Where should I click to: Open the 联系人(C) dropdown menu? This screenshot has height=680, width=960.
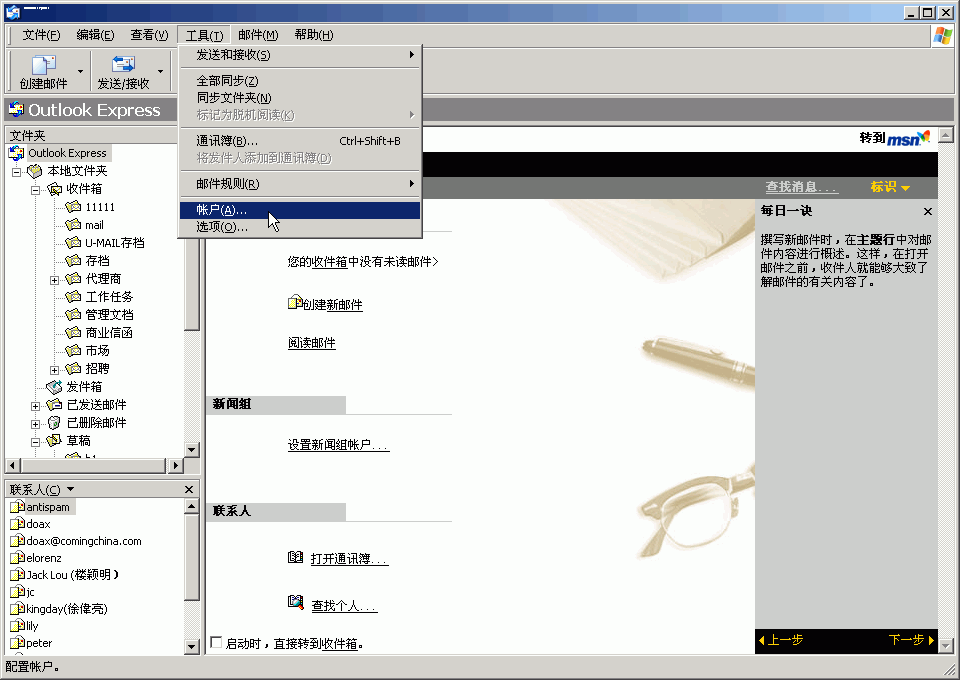[x=70, y=489]
